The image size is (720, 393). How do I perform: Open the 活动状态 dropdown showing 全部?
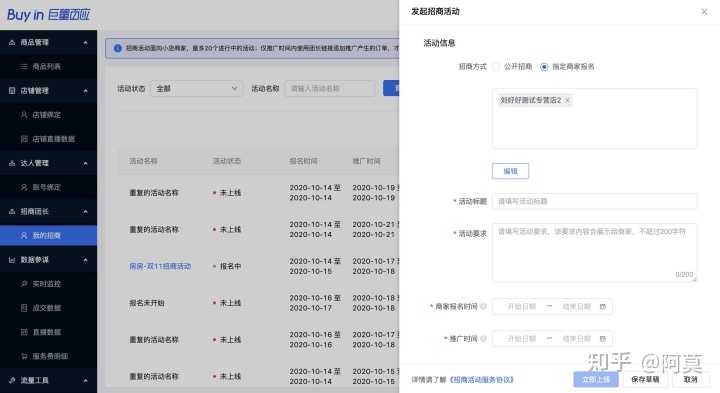(197, 89)
